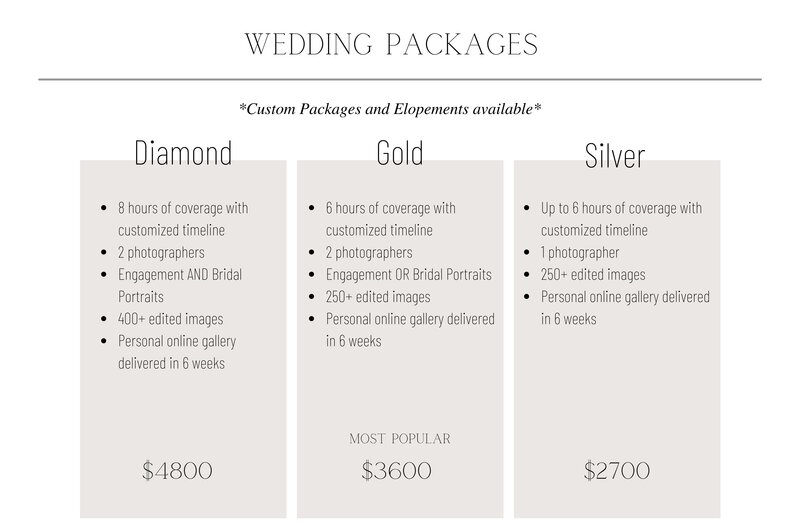Click 'Engagement OR Bridal Portraits' item
Viewport: 800px width, 528px height.
(x=409, y=274)
